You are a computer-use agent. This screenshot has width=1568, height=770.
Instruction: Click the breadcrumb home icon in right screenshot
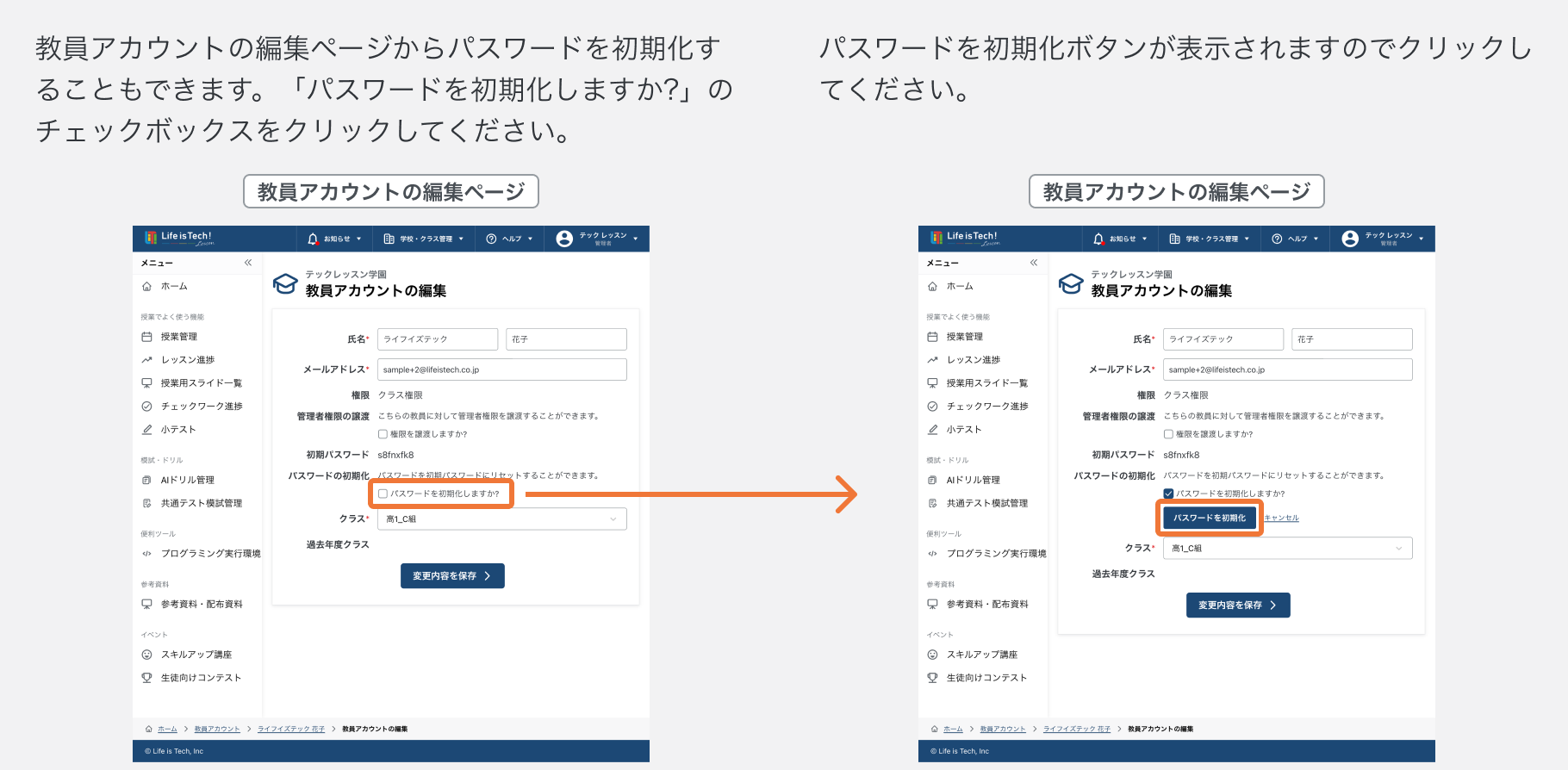pyautogui.click(x=935, y=729)
